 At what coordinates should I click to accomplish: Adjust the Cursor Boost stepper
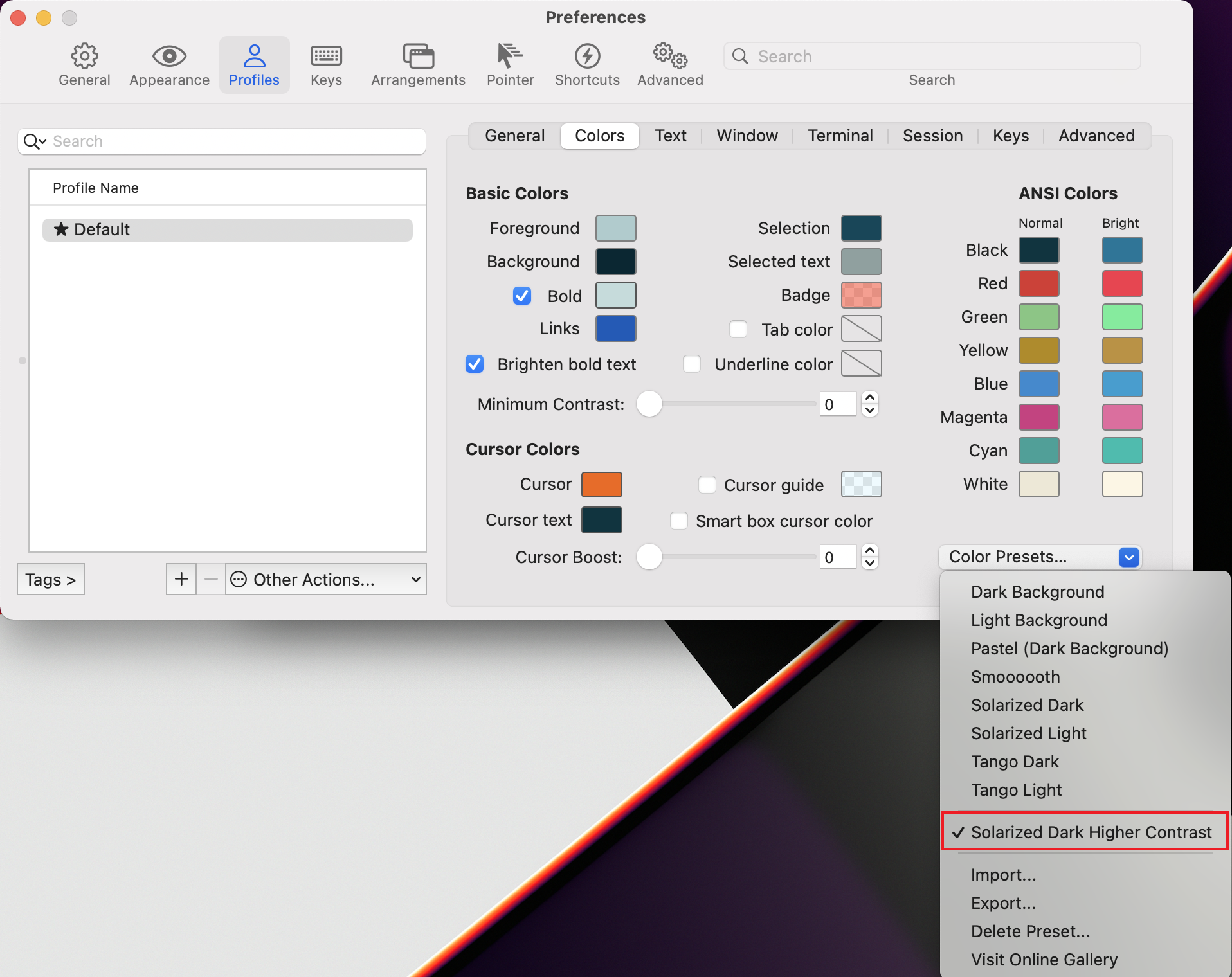click(x=870, y=557)
